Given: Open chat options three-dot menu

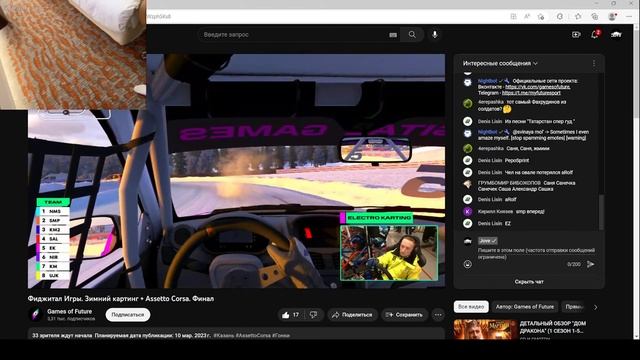Looking at the screenshot, I should pyautogui.click(x=594, y=63).
